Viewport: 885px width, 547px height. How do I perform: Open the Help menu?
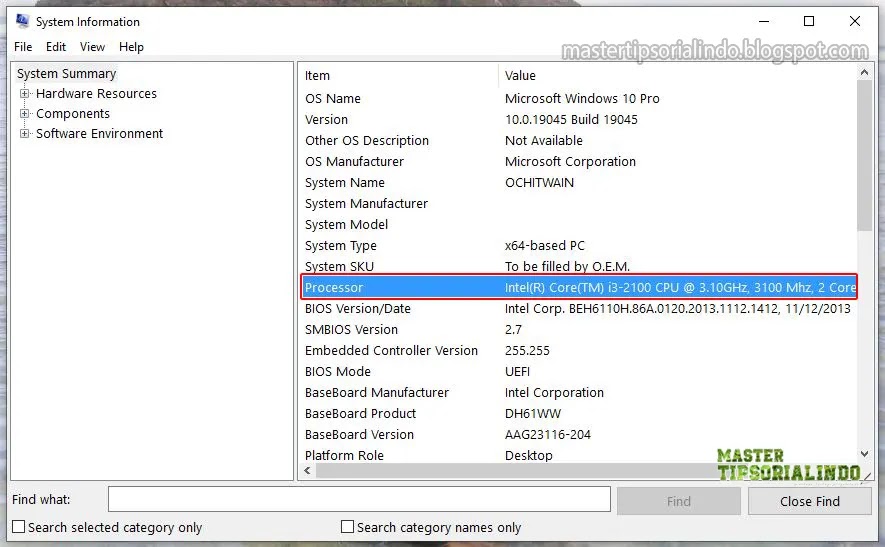[x=131, y=47]
